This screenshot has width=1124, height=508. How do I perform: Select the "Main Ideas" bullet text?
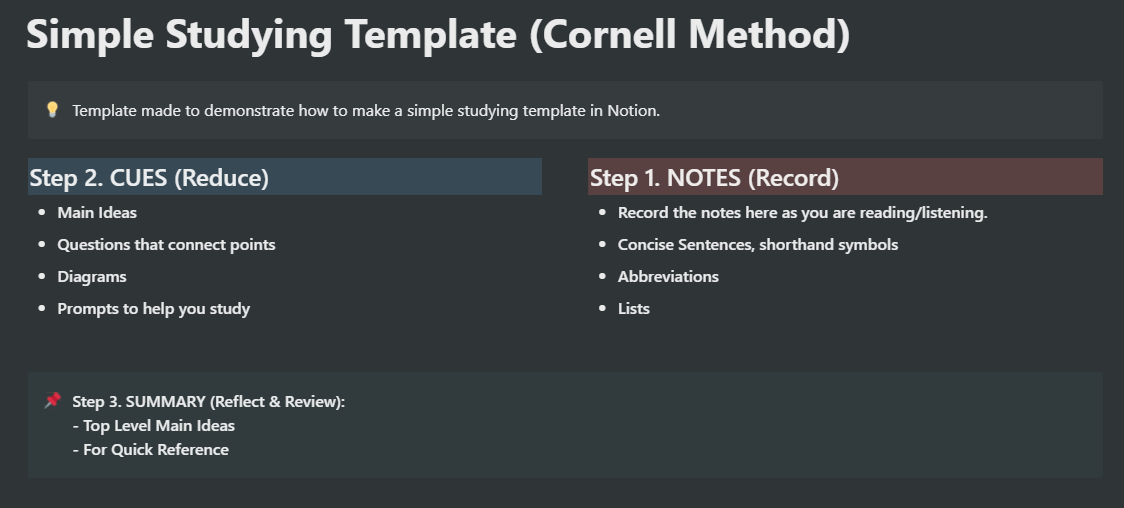97,212
